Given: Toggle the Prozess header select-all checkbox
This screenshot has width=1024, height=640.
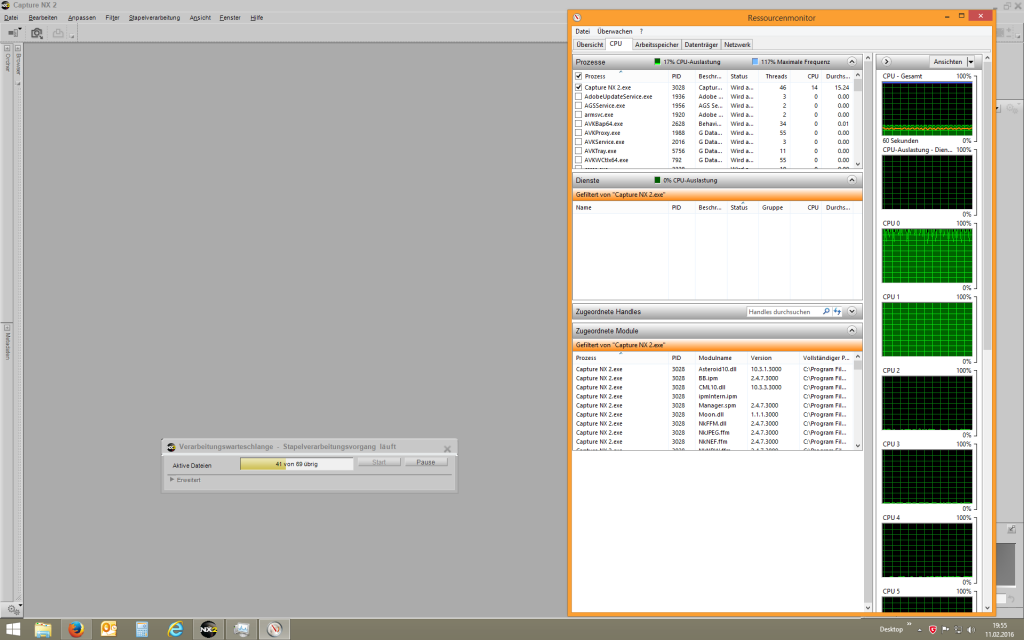Looking at the screenshot, I should point(579,76).
